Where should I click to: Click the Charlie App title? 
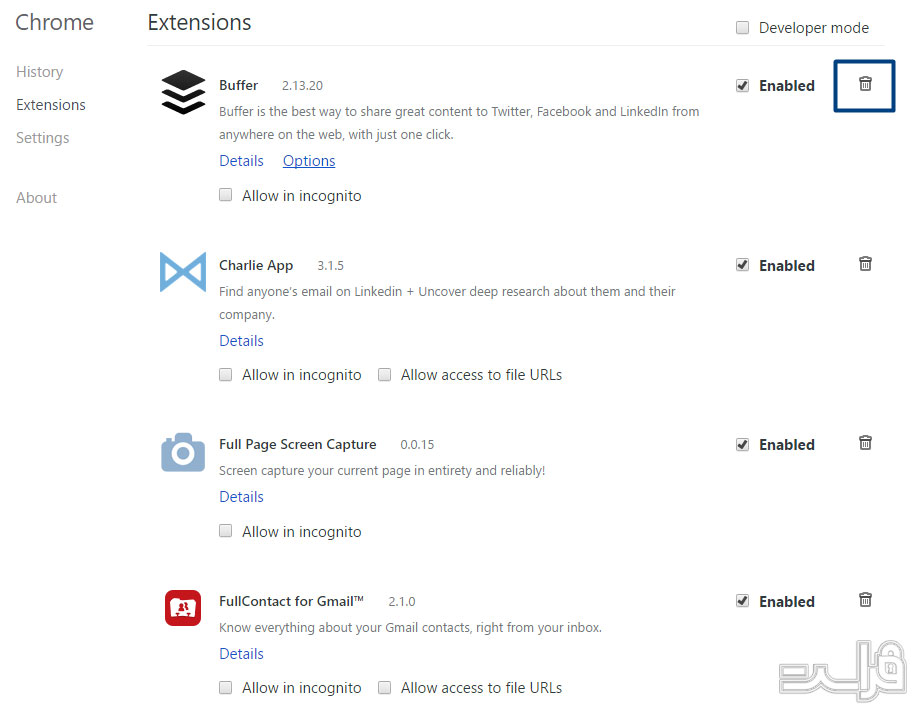point(256,266)
